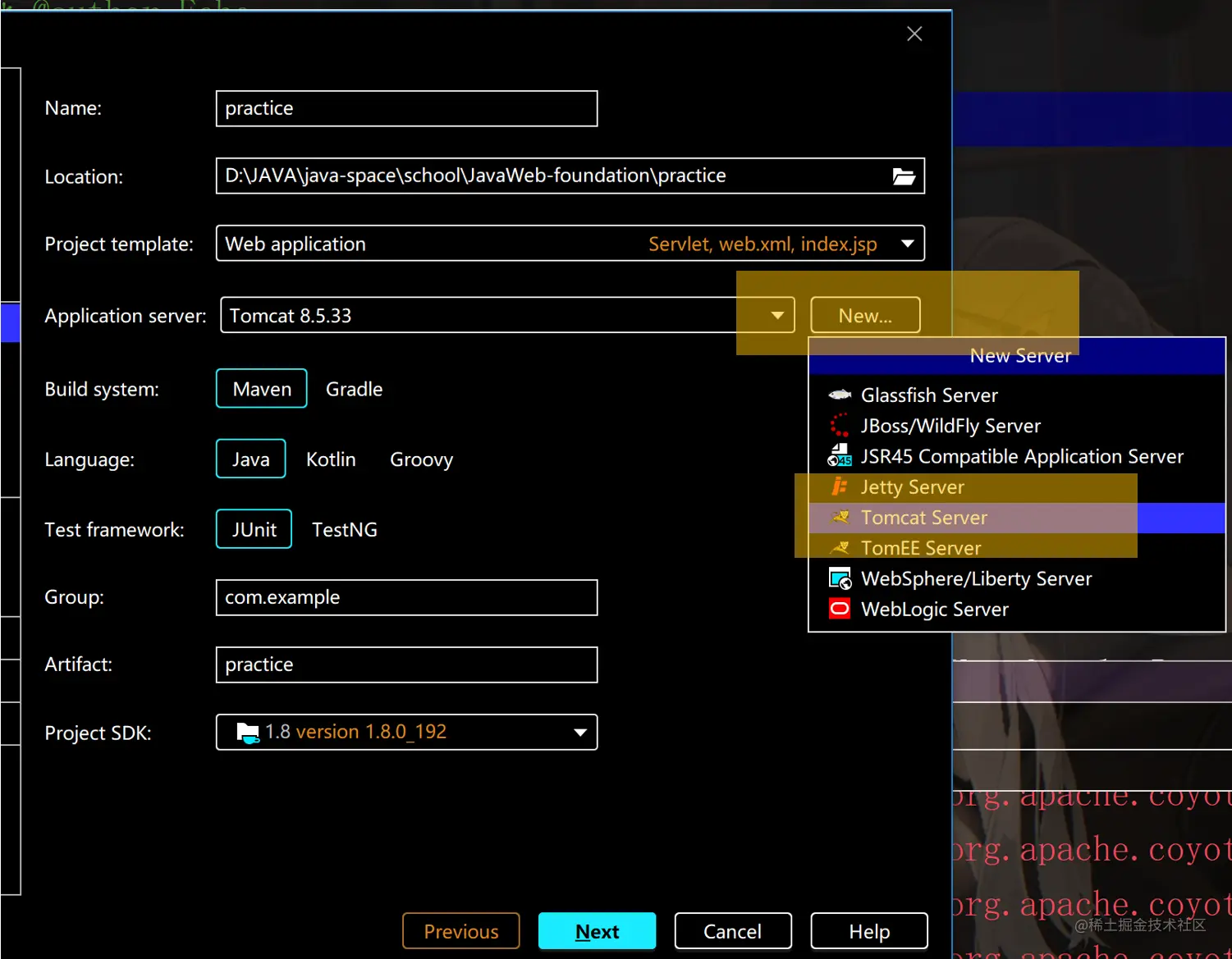Open the Project template dropdown arrow
The height and width of the screenshot is (959, 1232).
tap(907, 244)
